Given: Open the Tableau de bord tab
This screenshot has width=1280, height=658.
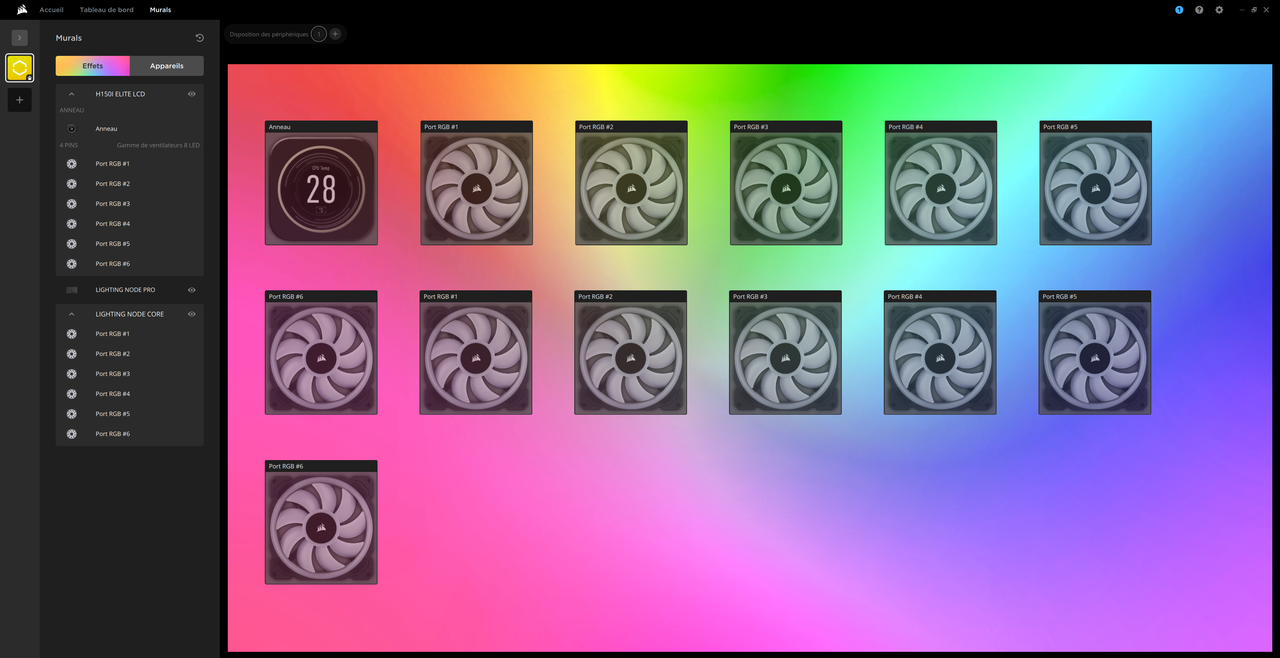Looking at the screenshot, I should click(x=106, y=9).
